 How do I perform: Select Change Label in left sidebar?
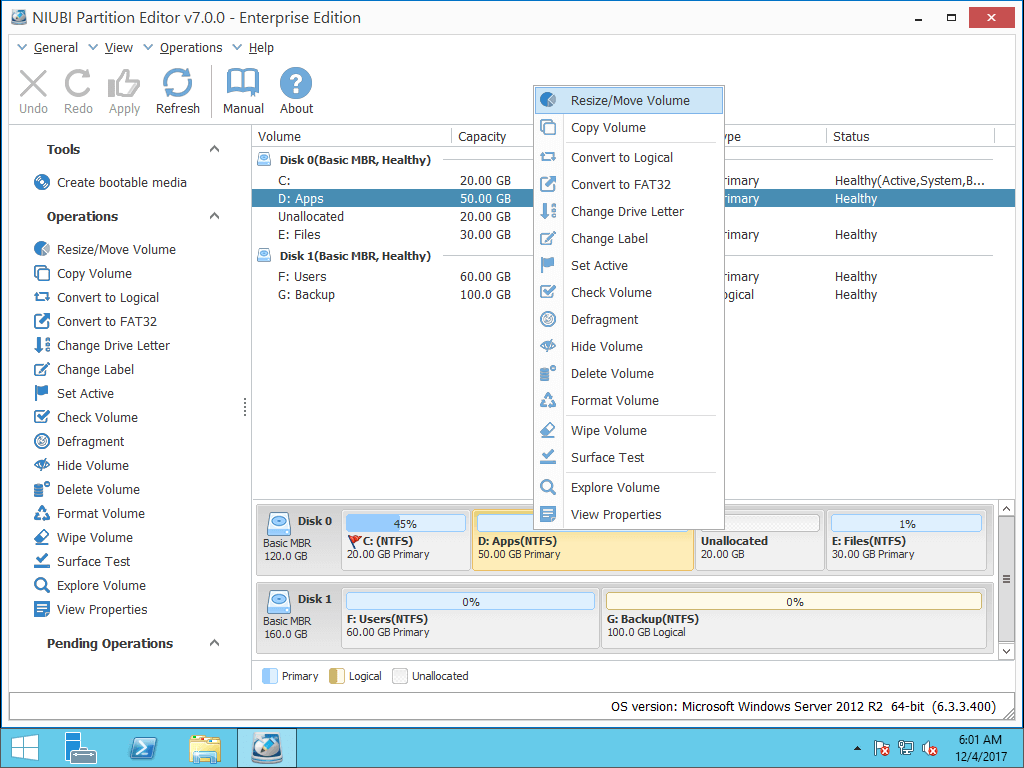pyautogui.click(x=84, y=369)
